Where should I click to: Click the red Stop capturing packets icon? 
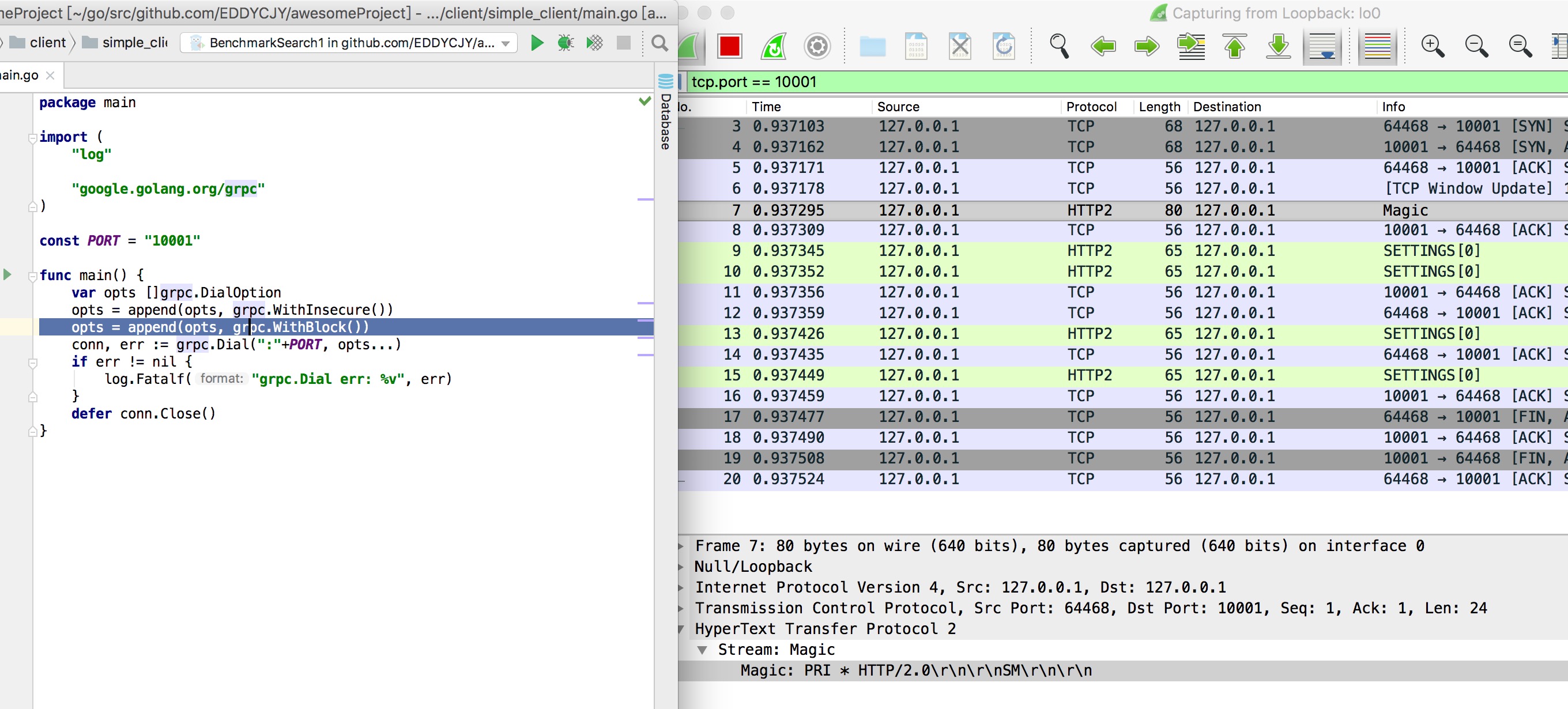point(729,46)
